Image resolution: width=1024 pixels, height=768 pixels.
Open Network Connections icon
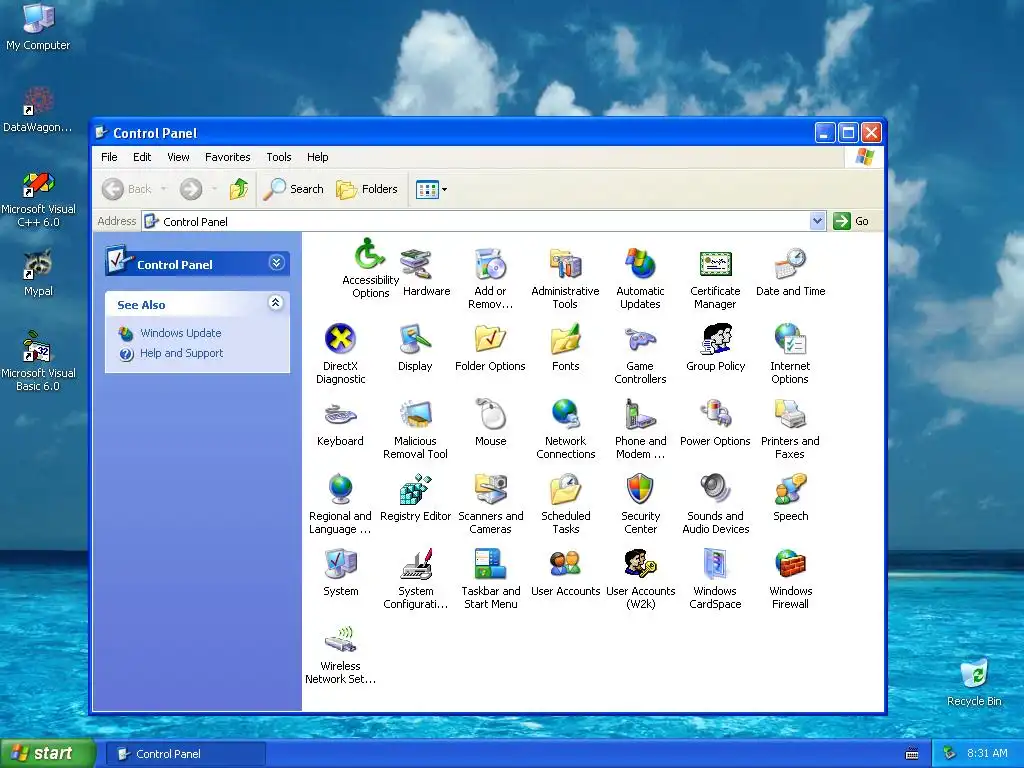566,429
